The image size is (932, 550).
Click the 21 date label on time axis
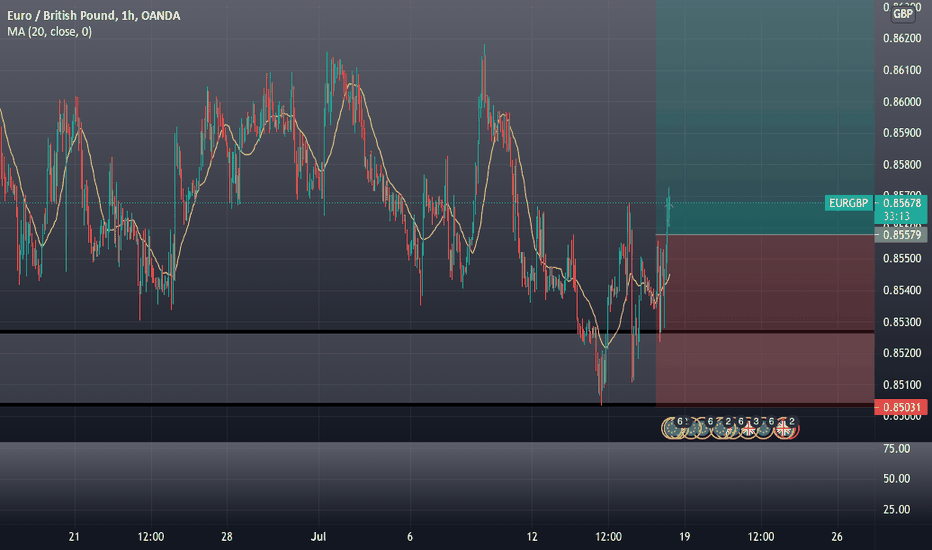[74, 536]
